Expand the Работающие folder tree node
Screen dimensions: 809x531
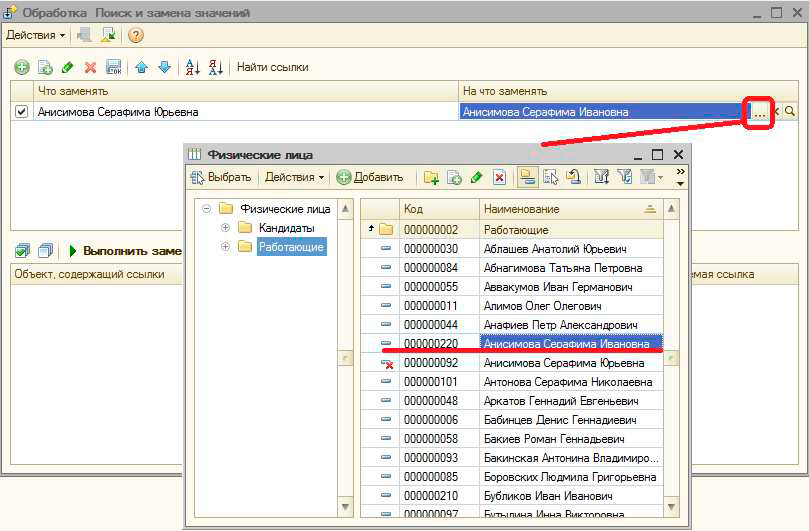225,247
